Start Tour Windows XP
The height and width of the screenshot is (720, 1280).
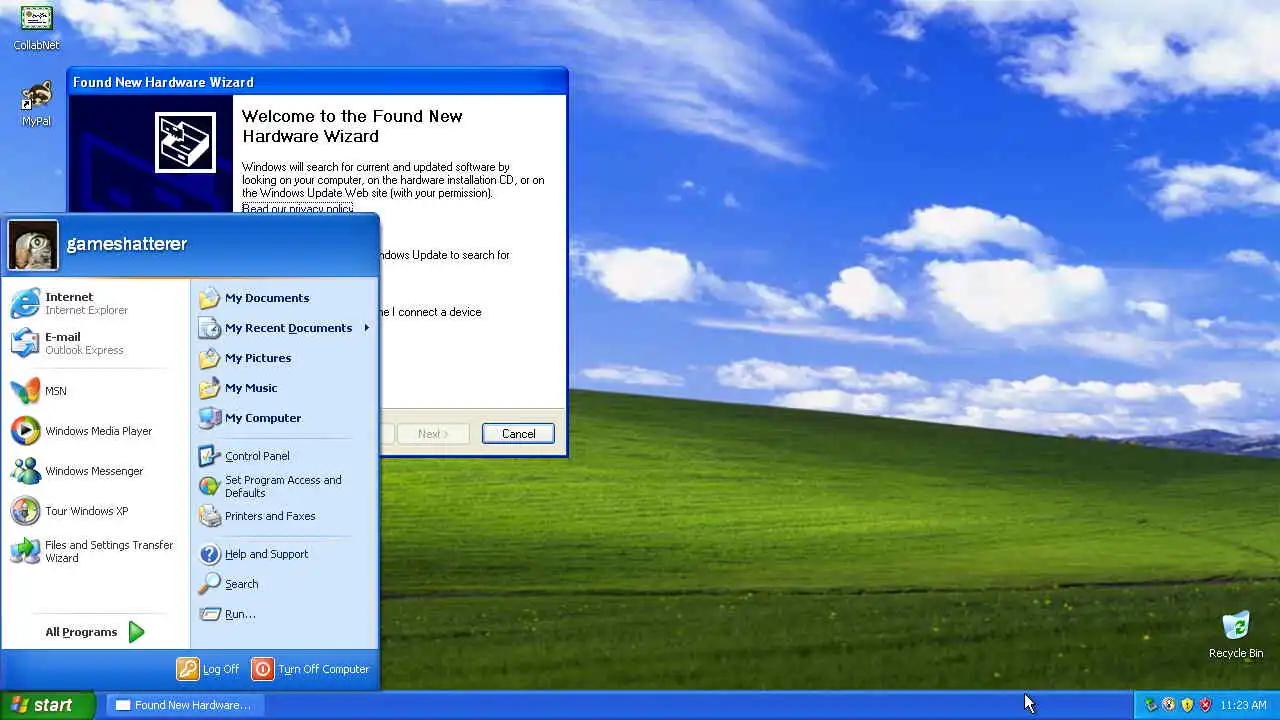[x=96, y=511]
